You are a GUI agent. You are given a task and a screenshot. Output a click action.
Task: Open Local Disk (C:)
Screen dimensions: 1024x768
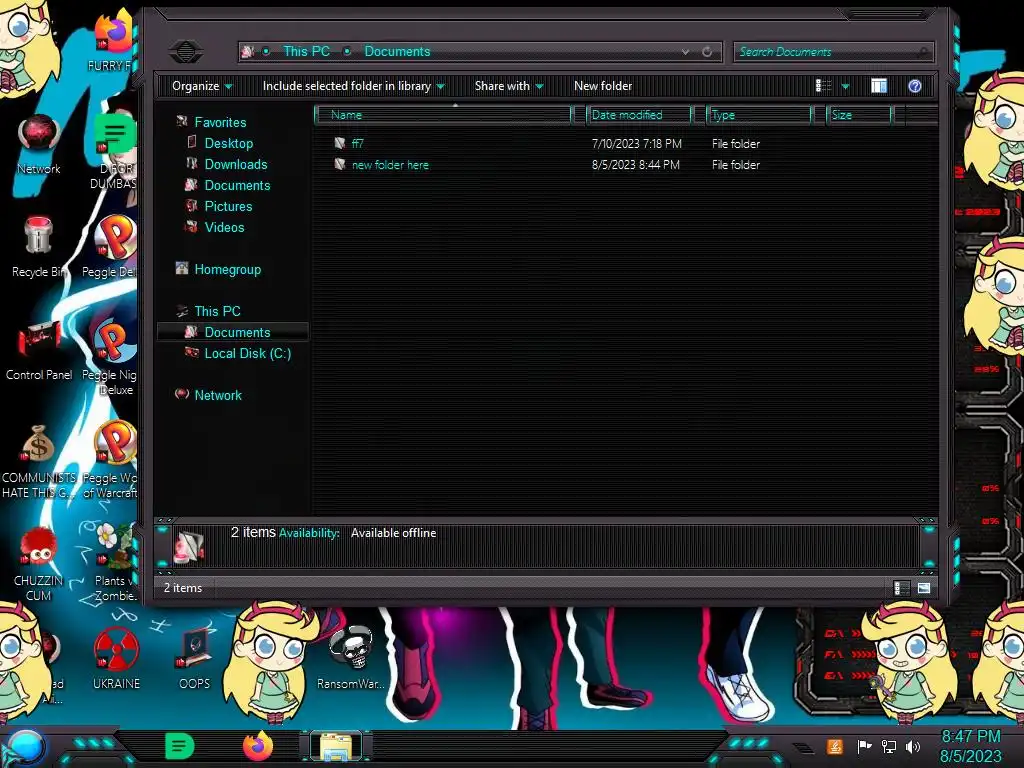(248, 353)
